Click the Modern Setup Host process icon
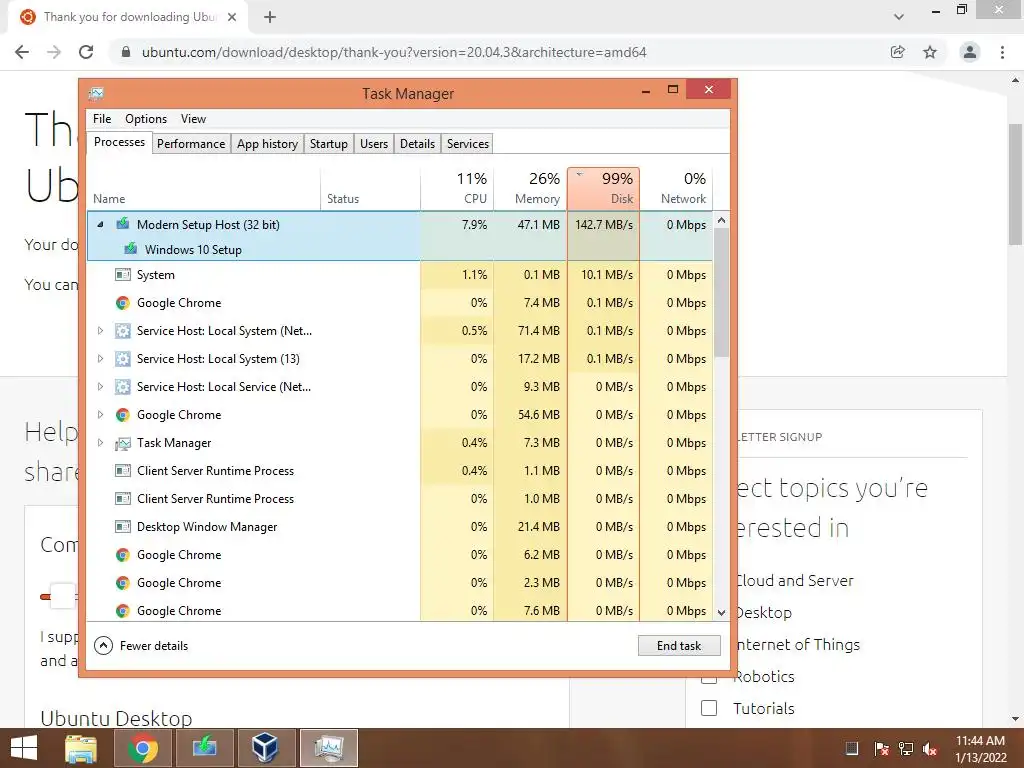The image size is (1024, 768). pyautogui.click(x=122, y=224)
